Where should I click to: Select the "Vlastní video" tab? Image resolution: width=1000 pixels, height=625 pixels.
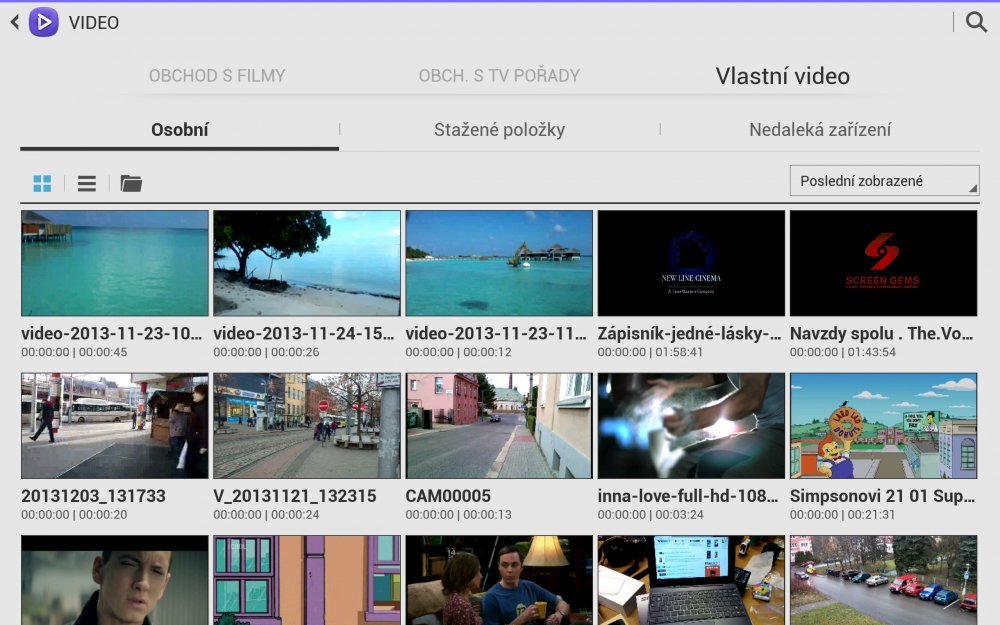pos(782,75)
